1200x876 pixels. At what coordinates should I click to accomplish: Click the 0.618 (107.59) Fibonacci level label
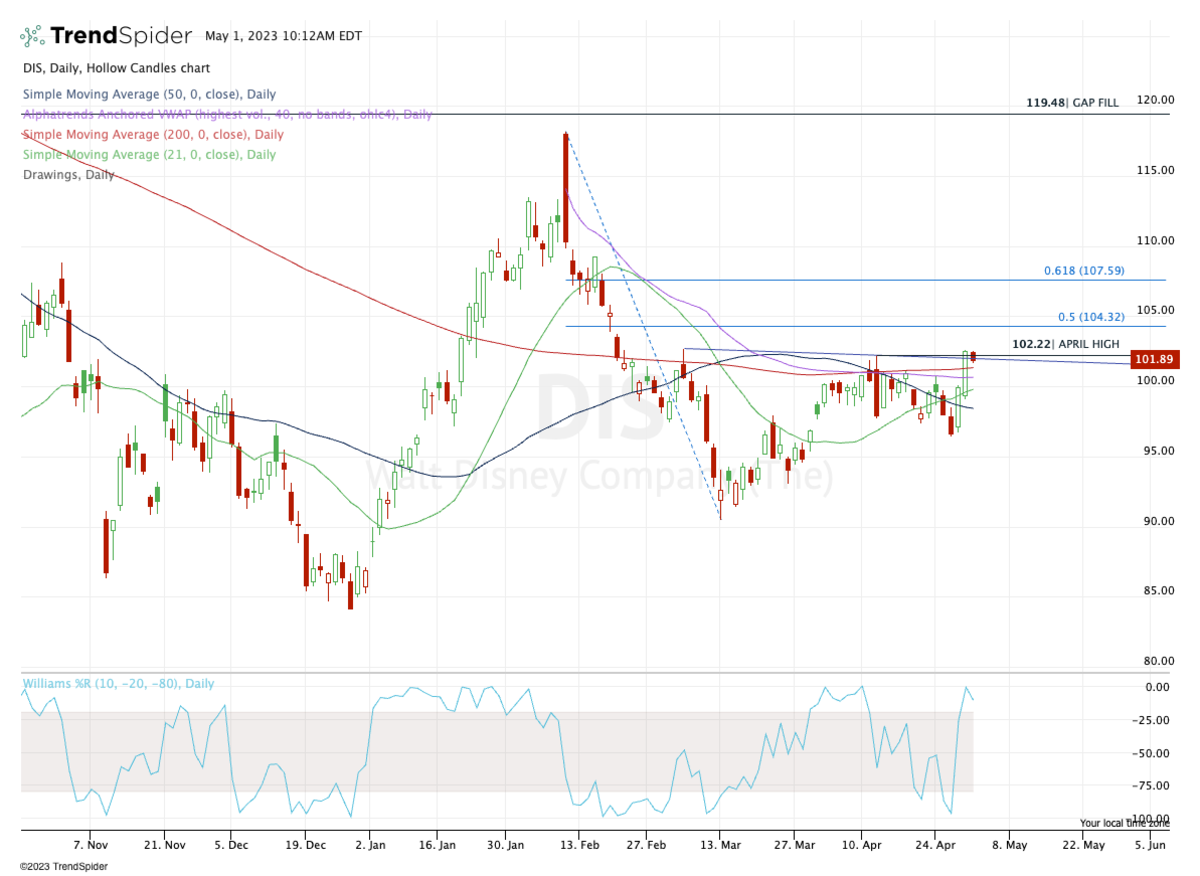click(1084, 270)
